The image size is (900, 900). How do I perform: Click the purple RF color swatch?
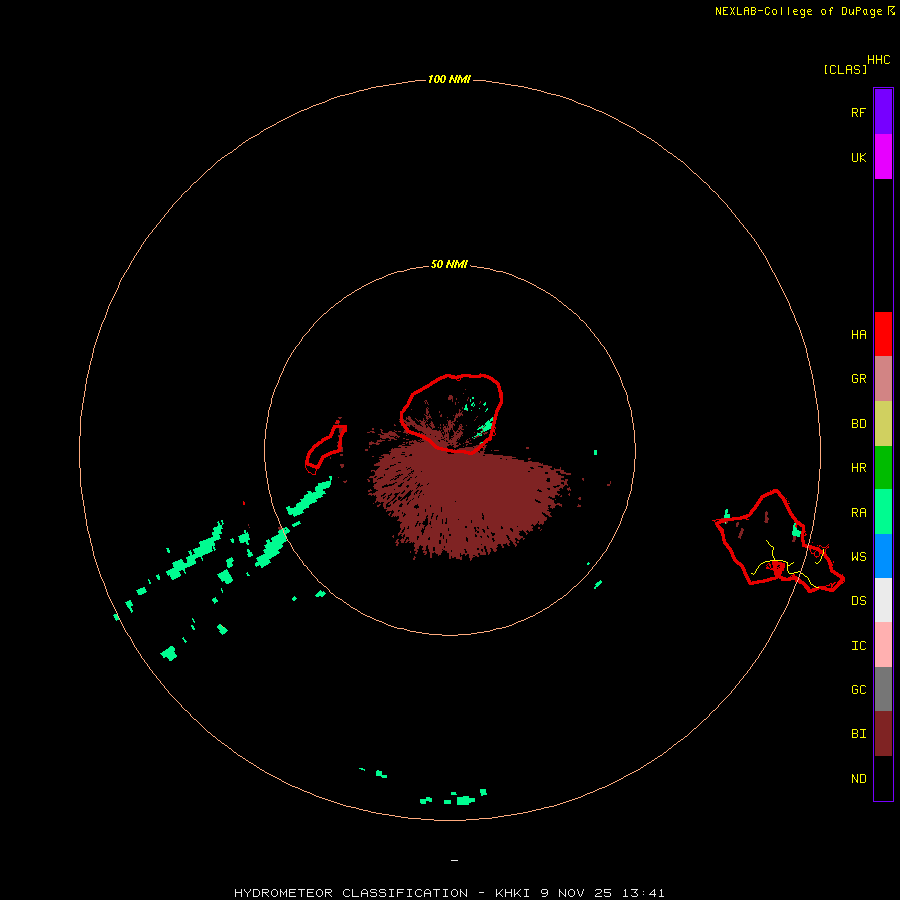(883, 112)
